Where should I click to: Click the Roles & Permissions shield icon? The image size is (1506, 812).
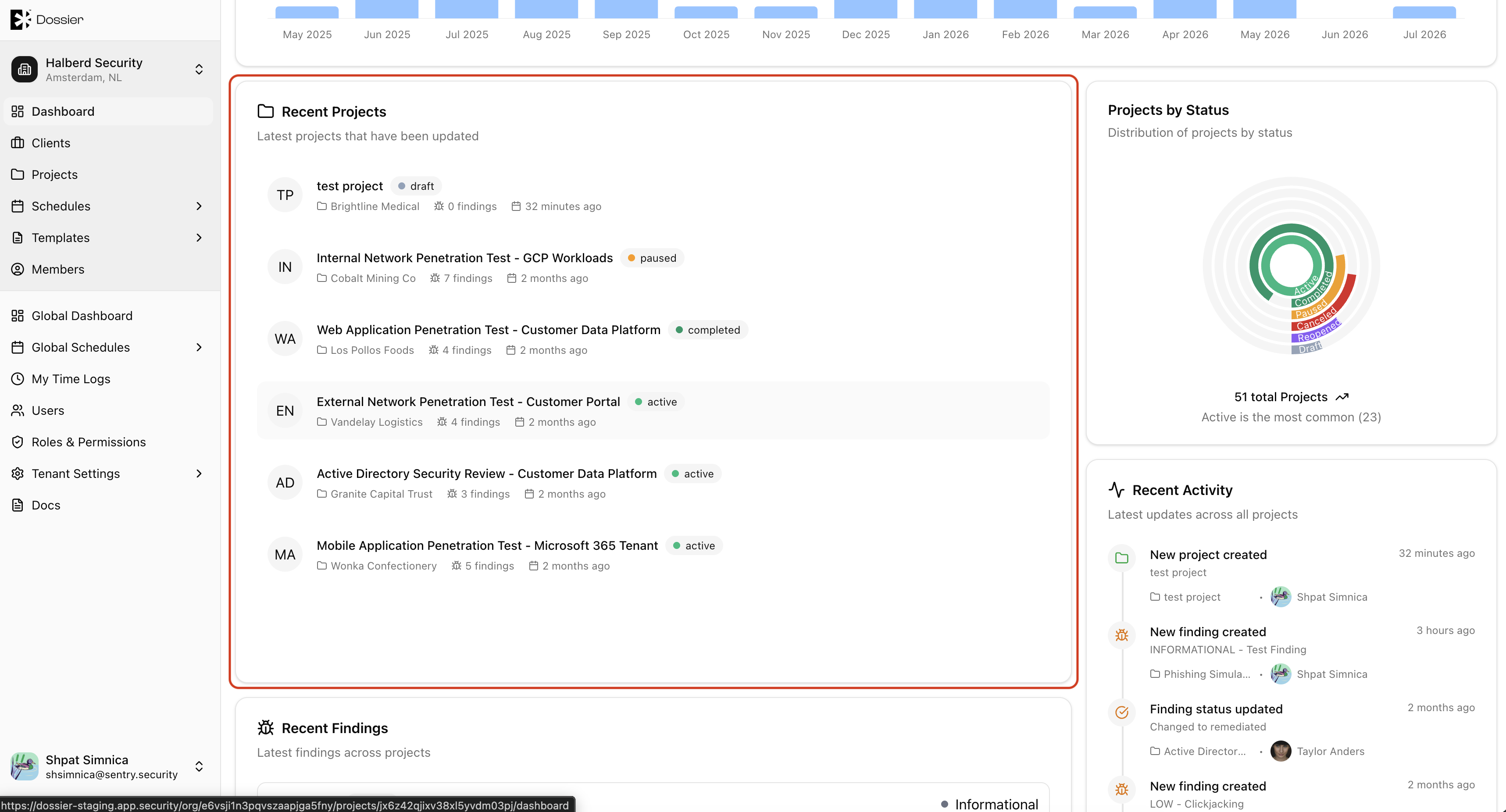18,442
